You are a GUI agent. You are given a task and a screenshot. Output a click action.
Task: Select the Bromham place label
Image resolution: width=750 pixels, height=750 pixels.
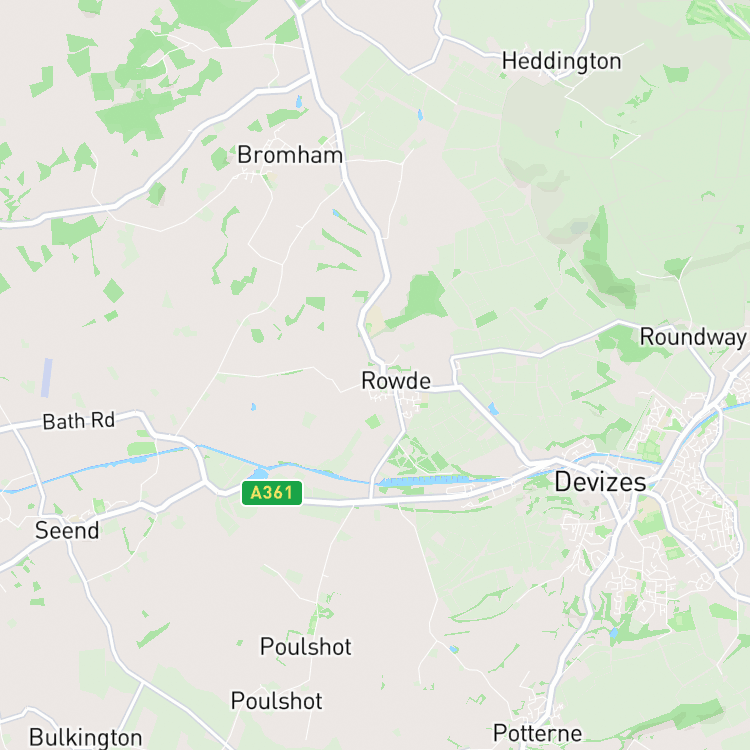tap(290, 155)
